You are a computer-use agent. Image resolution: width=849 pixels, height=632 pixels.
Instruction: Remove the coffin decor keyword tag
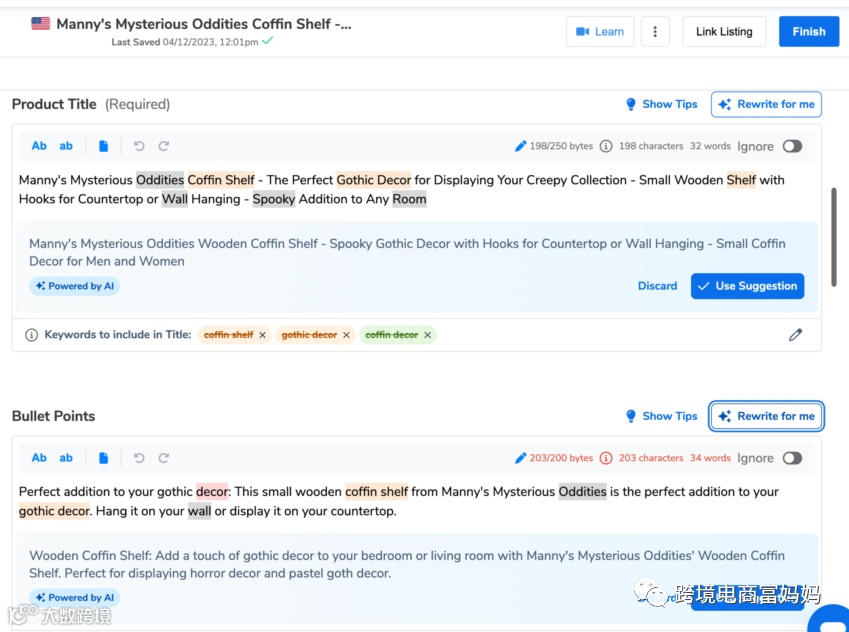[428, 335]
